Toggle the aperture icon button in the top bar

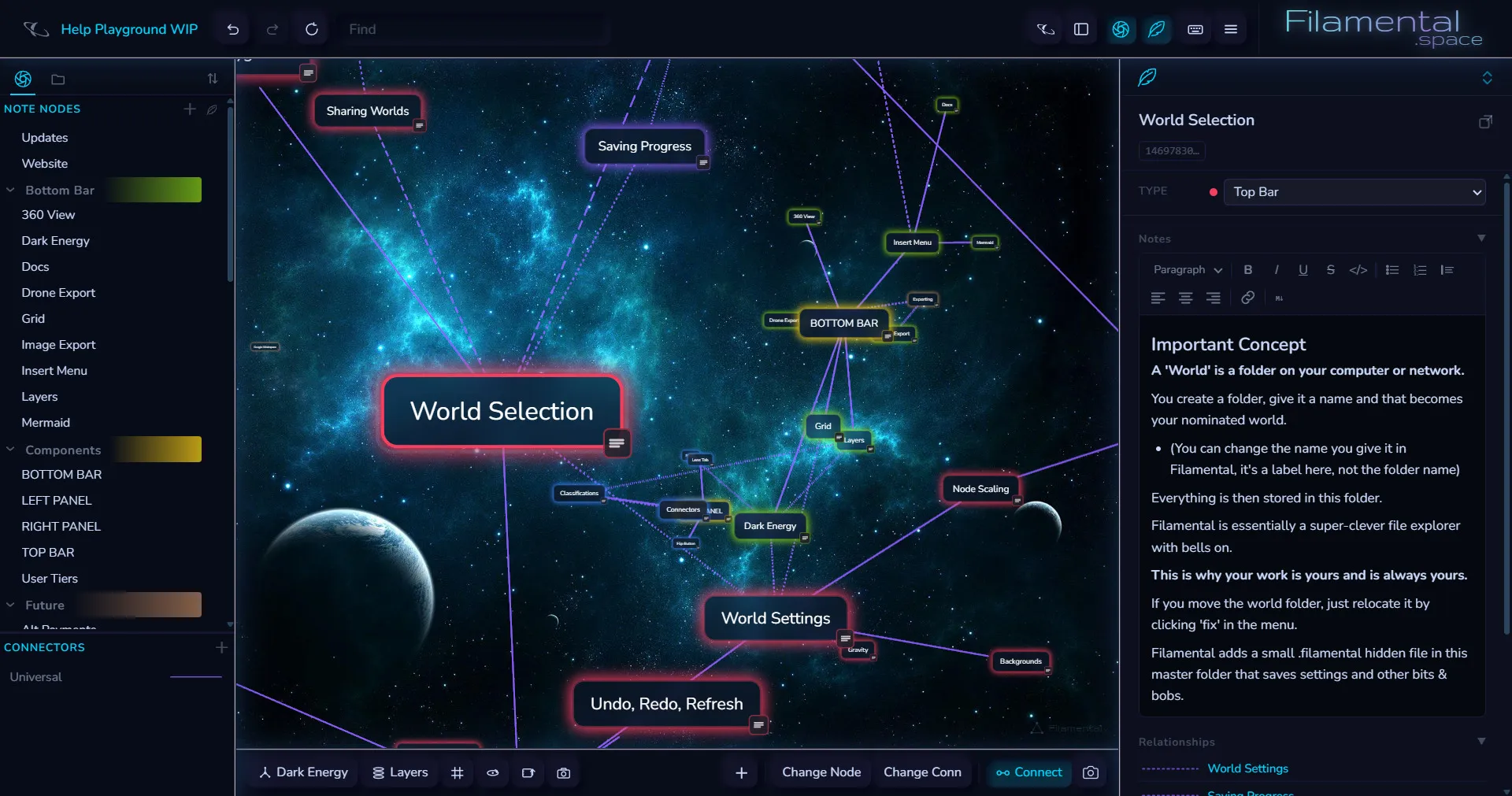1121,29
